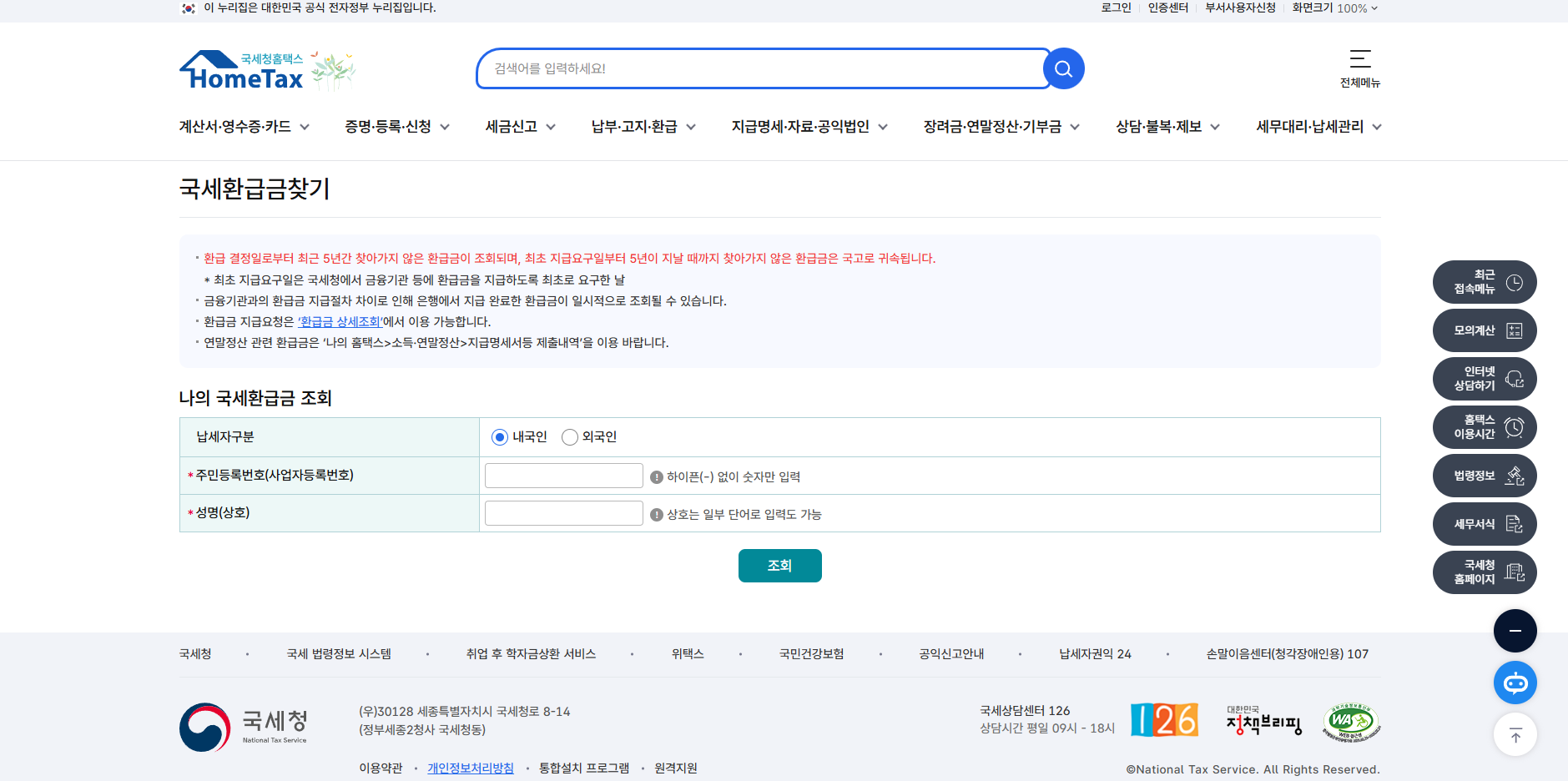Open the chat consultation floating icon
The height and width of the screenshot is (781, 1568).
[x=1515, y=682]
